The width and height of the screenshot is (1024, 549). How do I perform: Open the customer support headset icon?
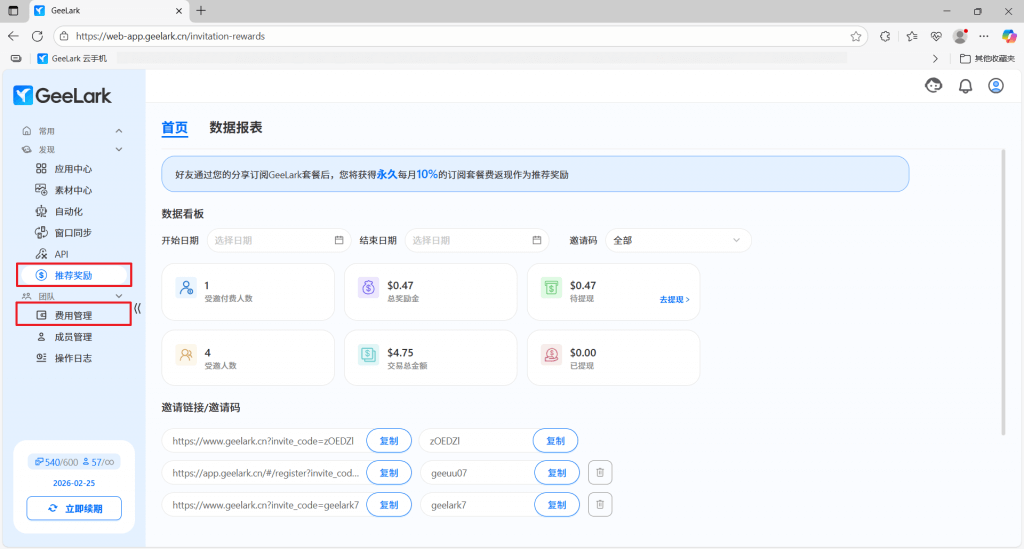click(x=934, y=86)
